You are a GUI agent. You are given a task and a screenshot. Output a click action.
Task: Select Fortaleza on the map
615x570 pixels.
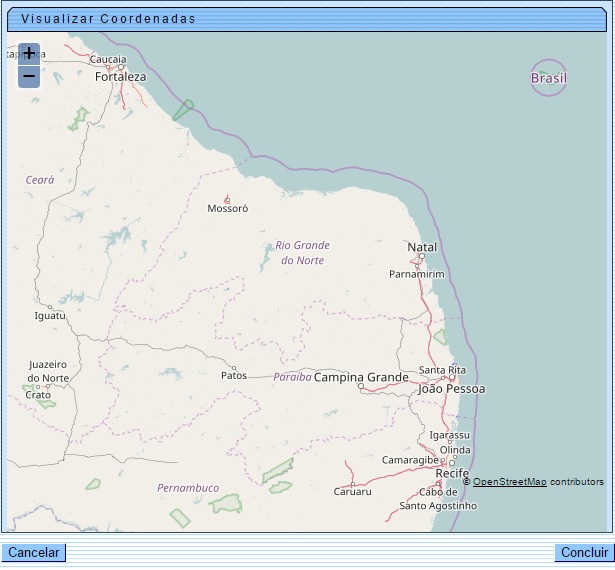(120, 77)
